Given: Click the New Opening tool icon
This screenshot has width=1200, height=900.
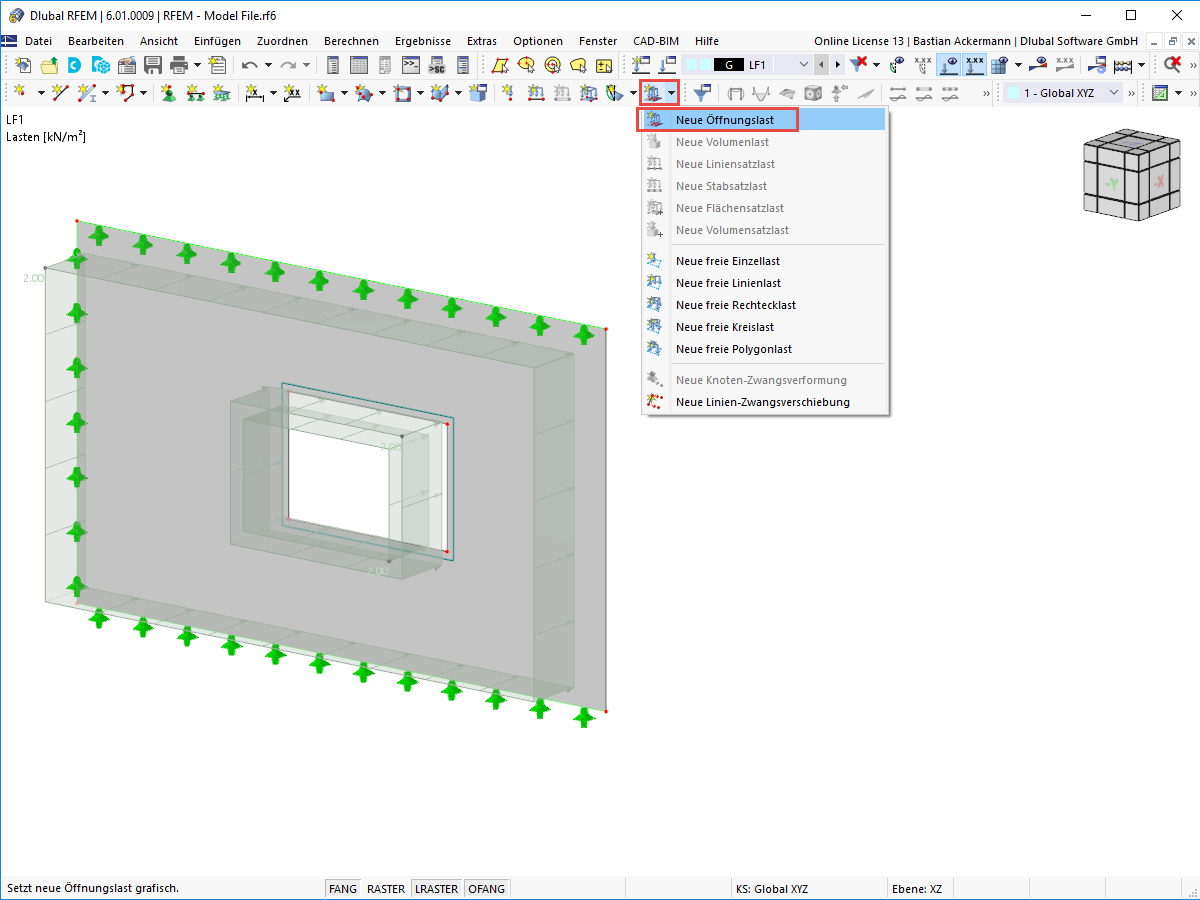Looking at the screenshot, I should point(401,93).
